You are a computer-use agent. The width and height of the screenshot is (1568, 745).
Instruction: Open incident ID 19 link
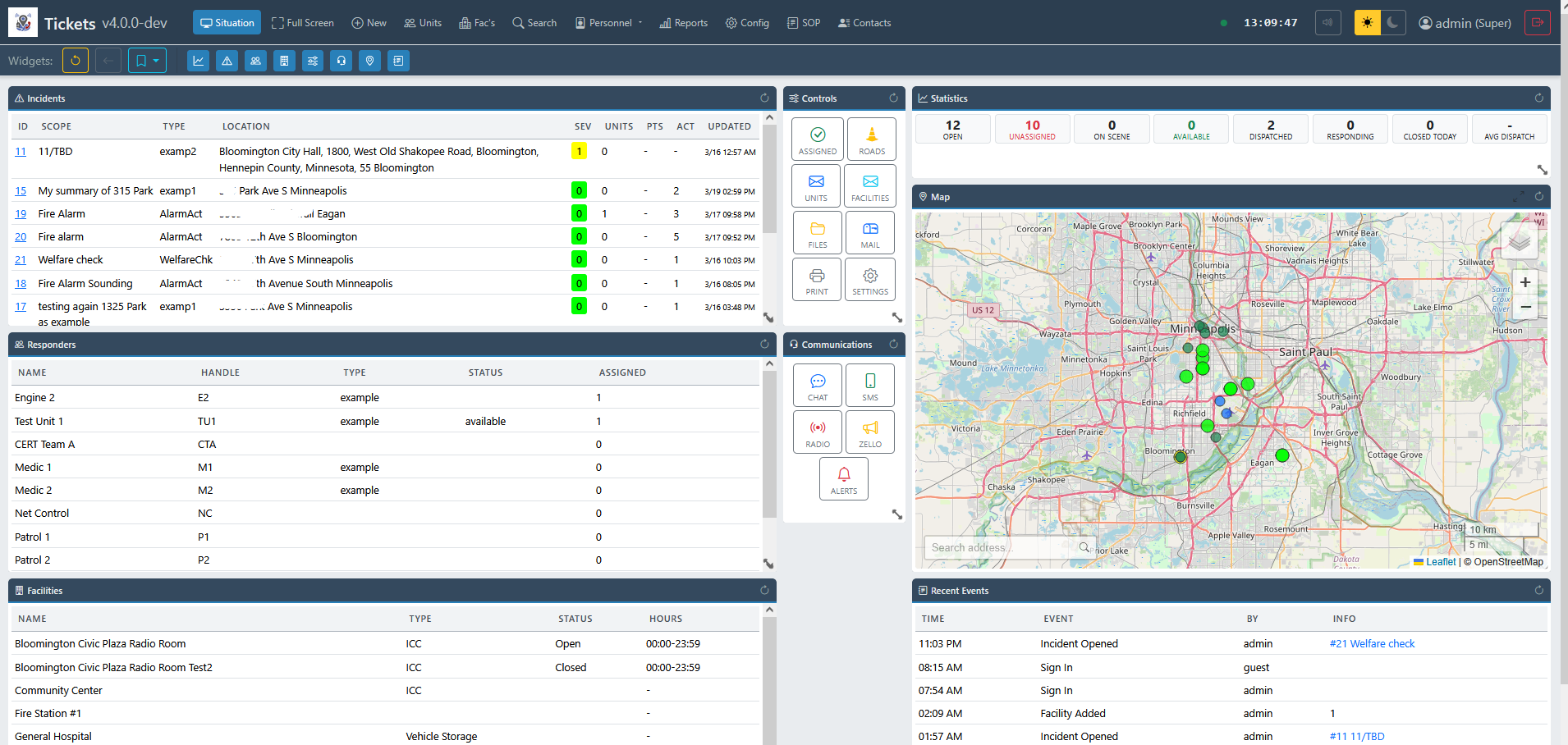[x=21, y=214]
